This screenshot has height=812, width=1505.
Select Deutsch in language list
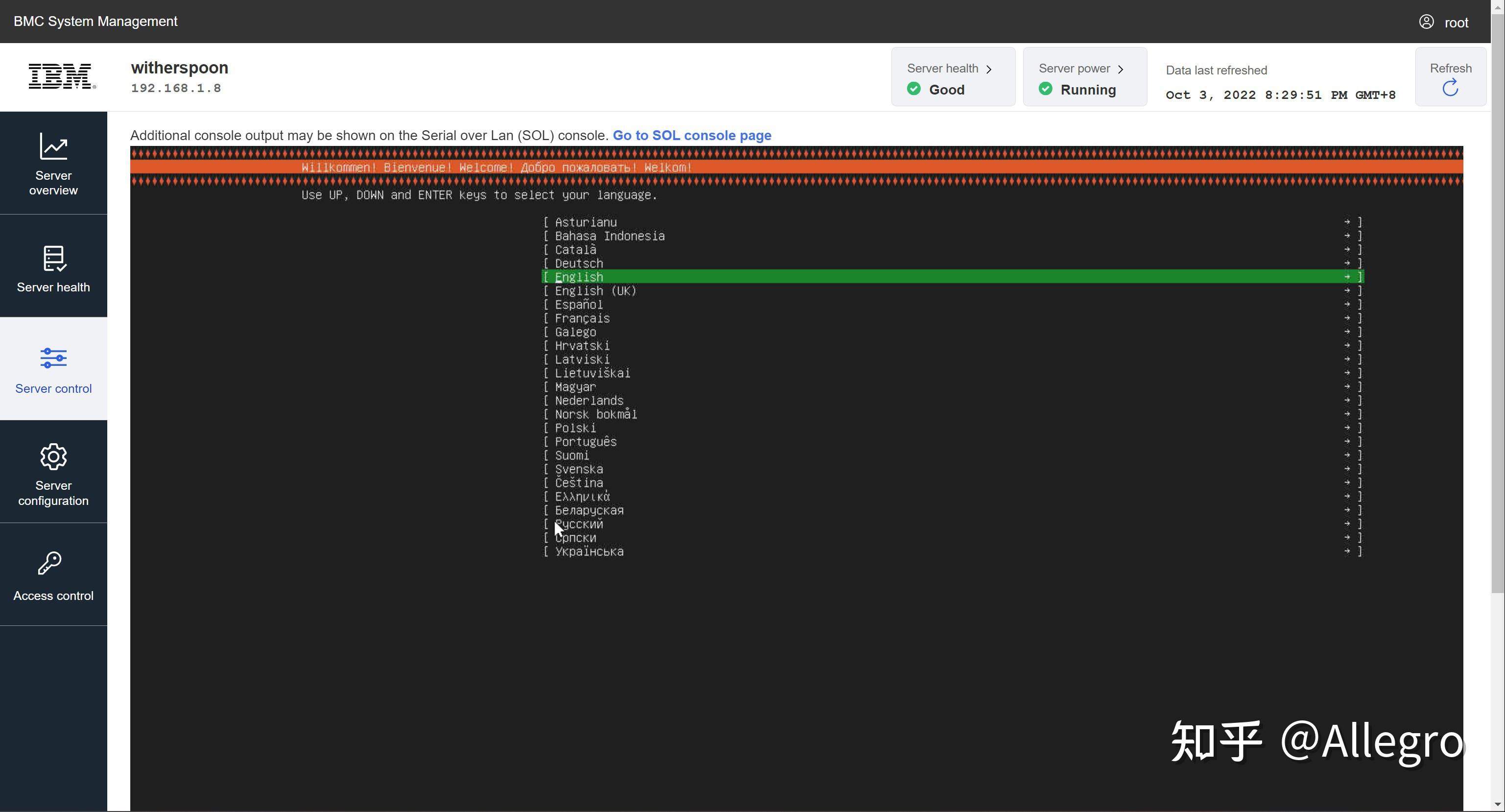[x=578, y=263]
